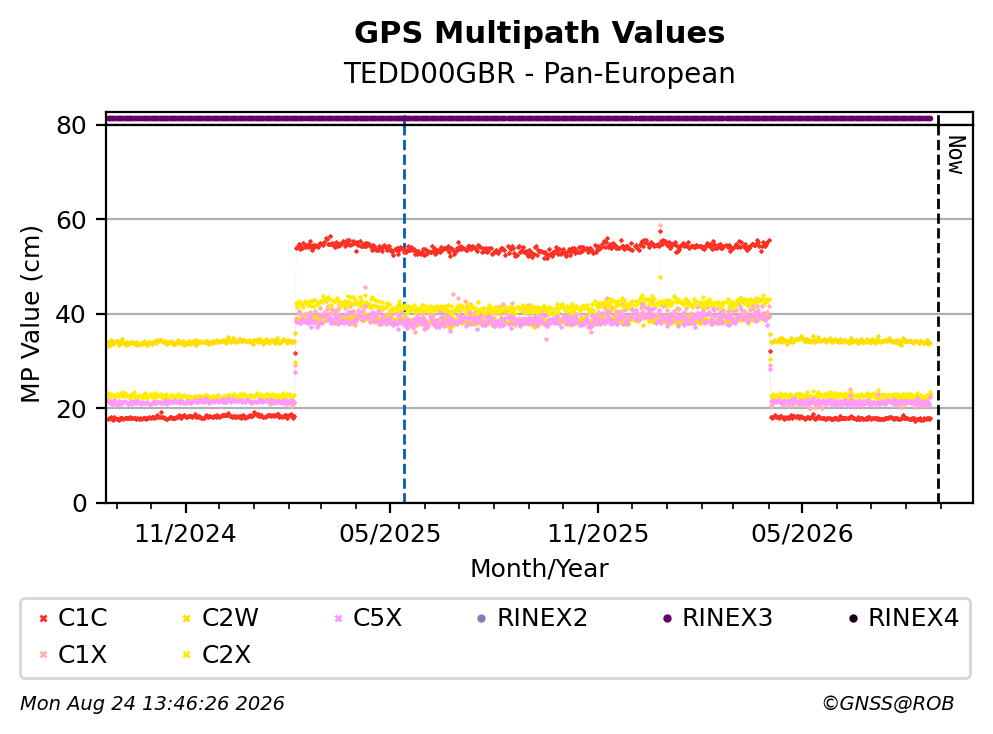Click the ©GNSS@ROB copyright text

(x=888, y=704)
